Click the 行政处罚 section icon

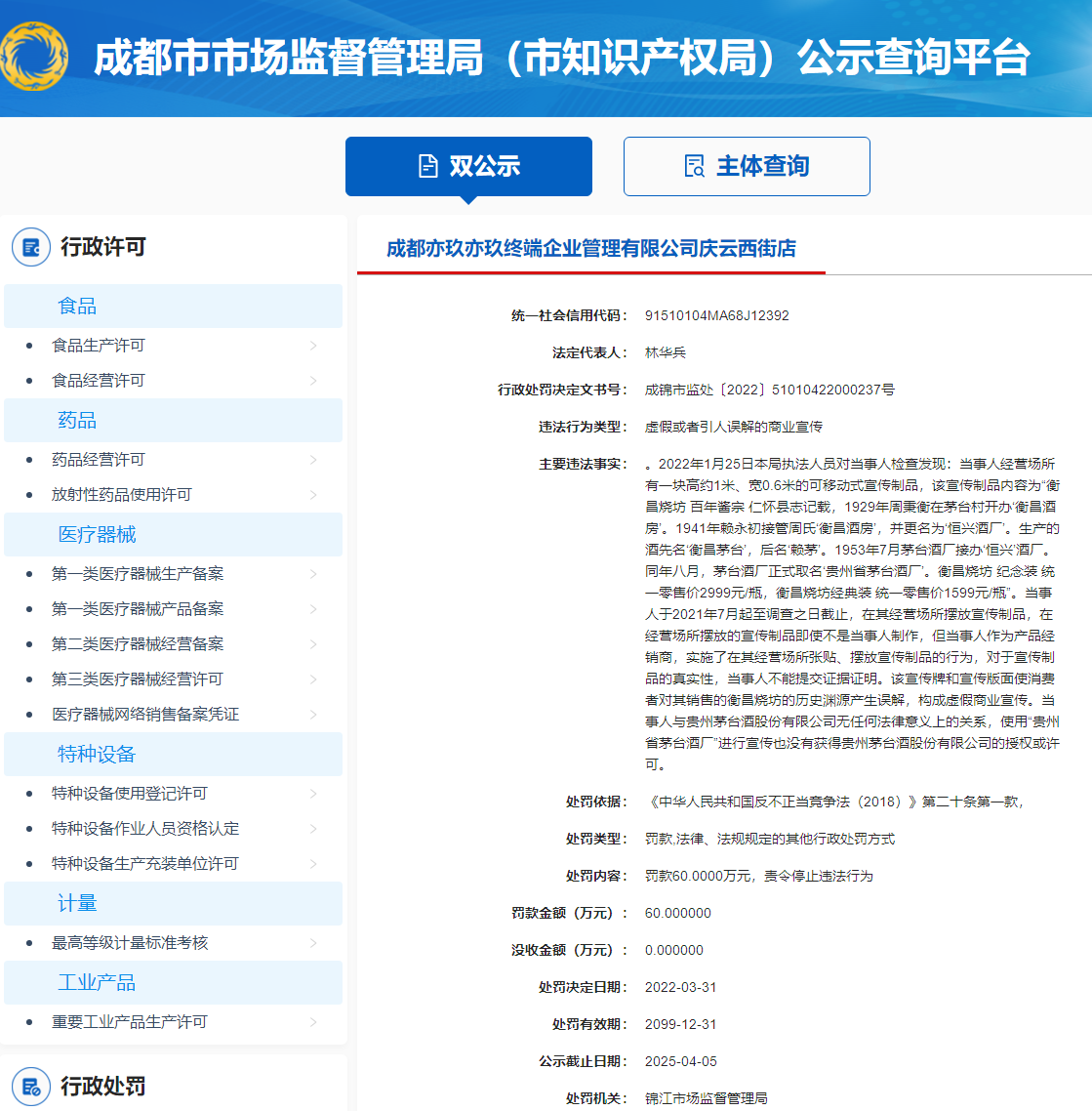click(x=31, y=1087)
